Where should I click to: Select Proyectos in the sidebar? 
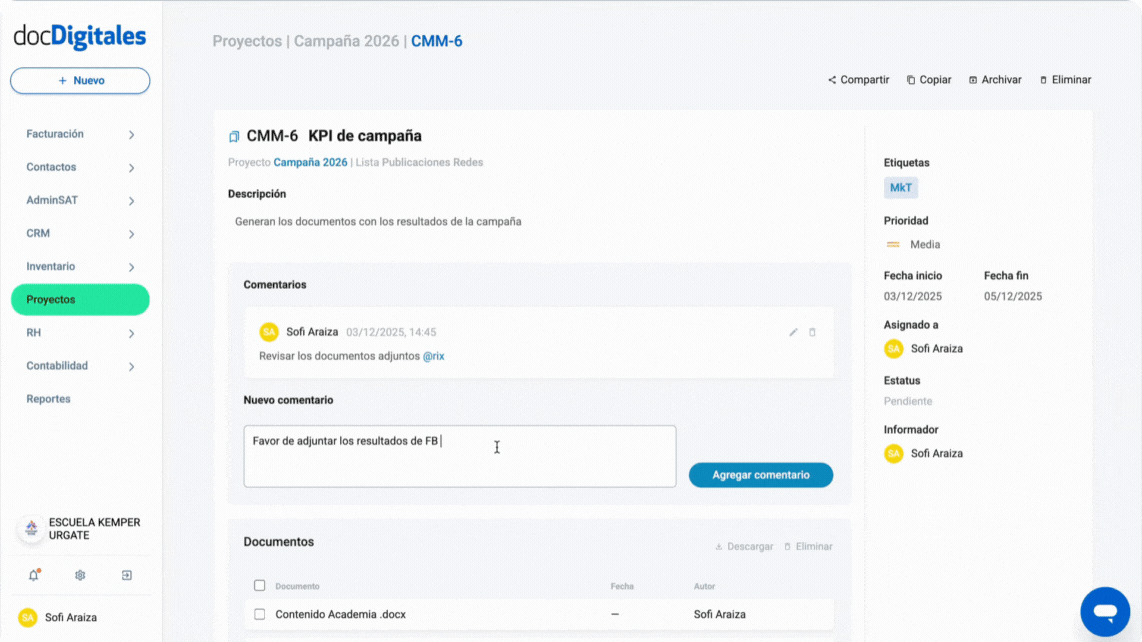click(x=79, y=299)
